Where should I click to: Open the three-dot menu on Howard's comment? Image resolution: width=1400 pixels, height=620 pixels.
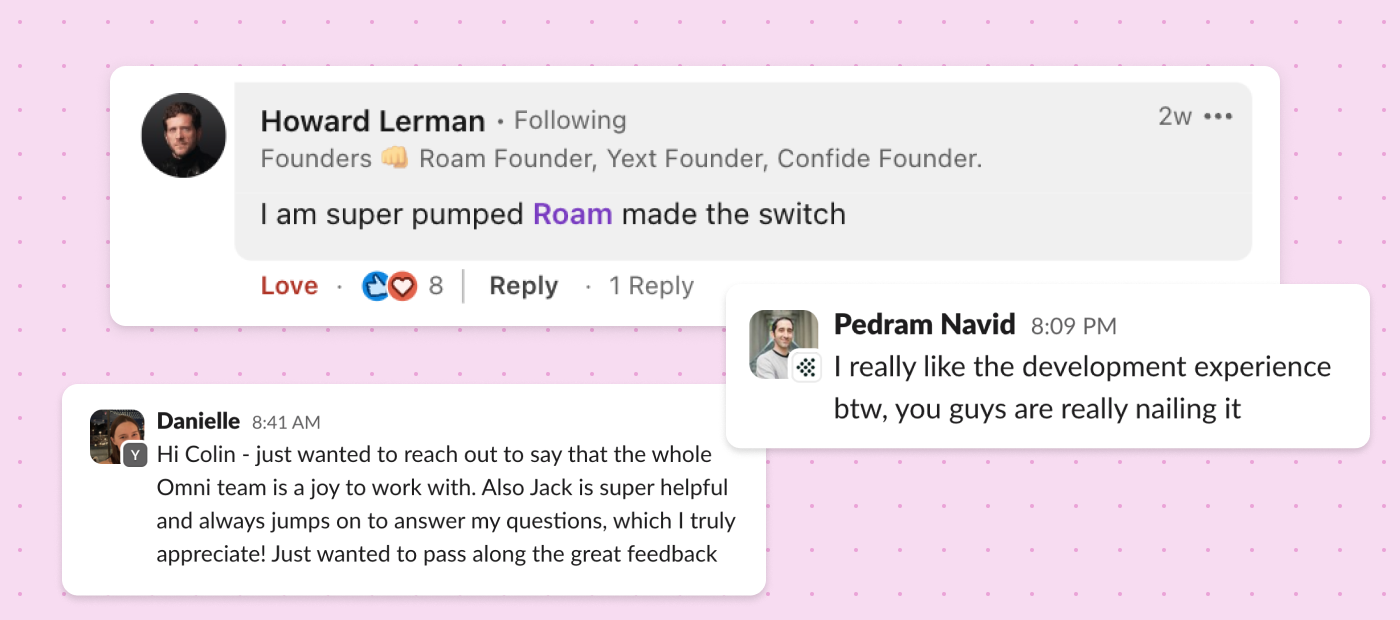[x=1218, y=117]
